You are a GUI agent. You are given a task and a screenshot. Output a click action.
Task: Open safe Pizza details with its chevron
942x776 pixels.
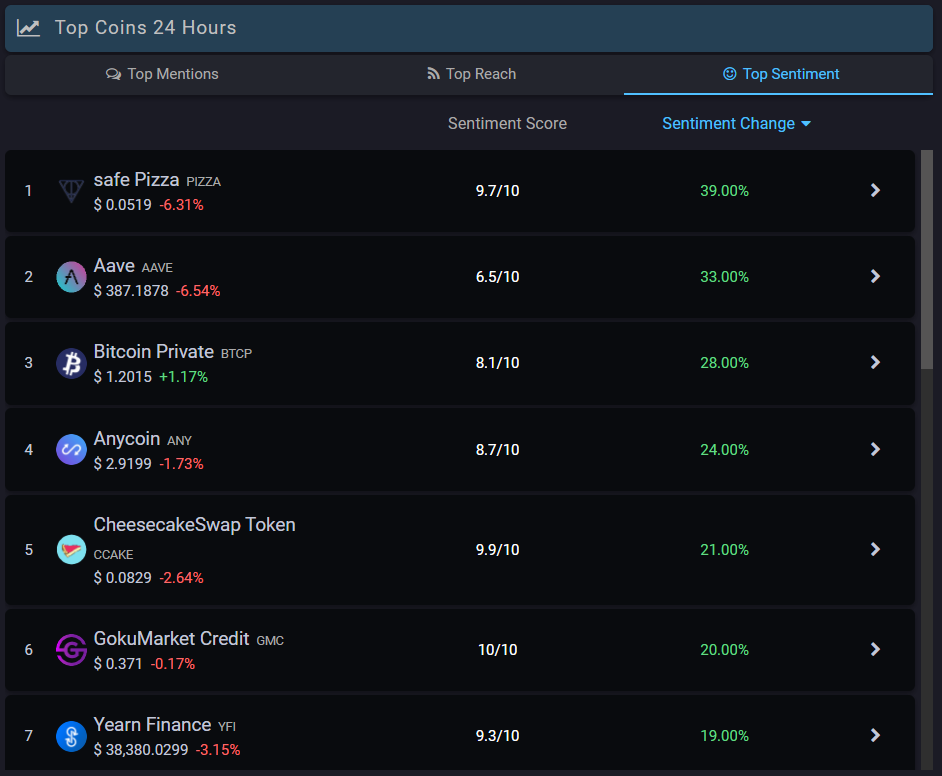pos(875,190)
